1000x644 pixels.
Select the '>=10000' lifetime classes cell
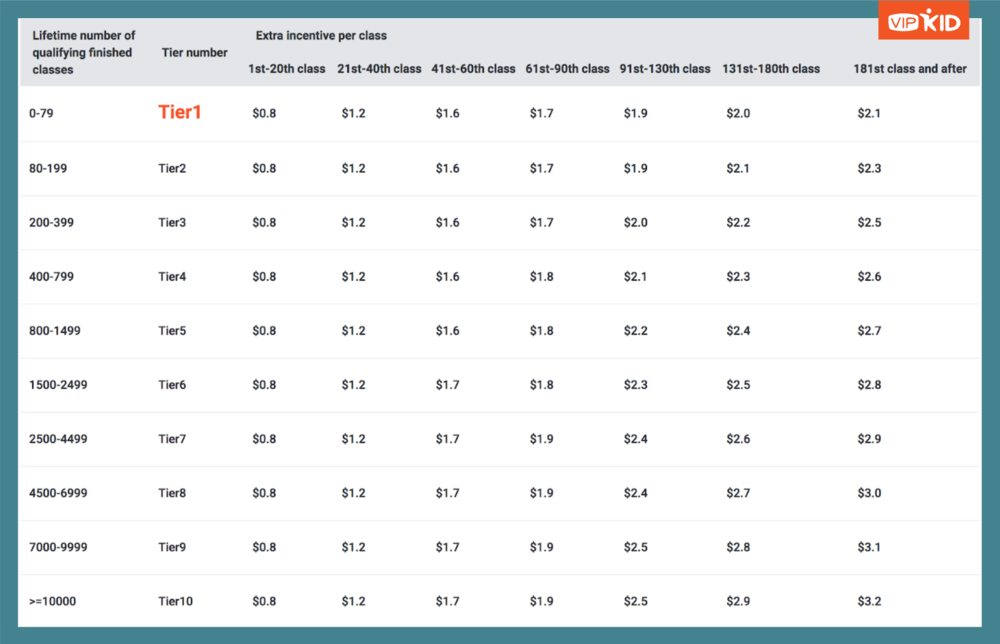coord(53,602)
